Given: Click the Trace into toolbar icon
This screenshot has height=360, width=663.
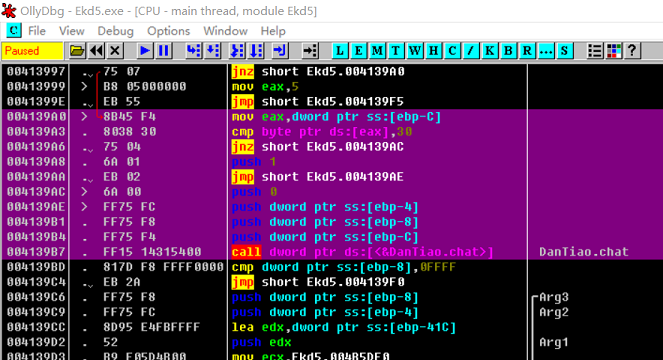Looking at the screenshot, I should [237, 51].
